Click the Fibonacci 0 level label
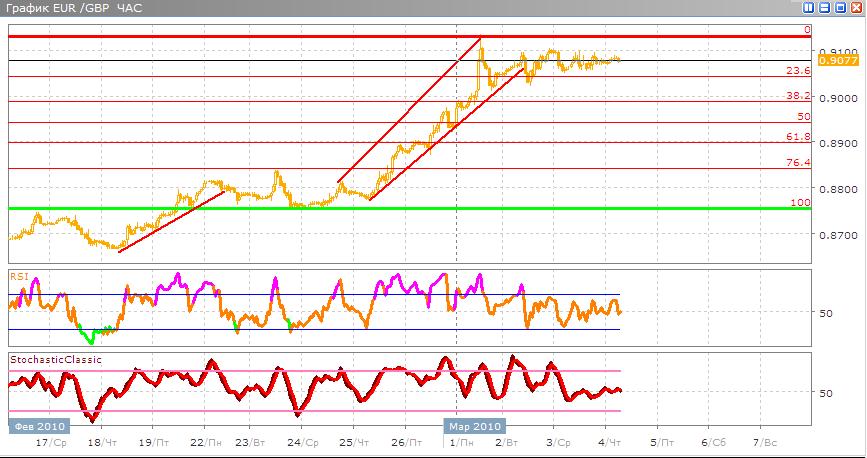Image resolution: width=867 pixels, height=458 pixels. pyautogui.click(x=807, y=30)
